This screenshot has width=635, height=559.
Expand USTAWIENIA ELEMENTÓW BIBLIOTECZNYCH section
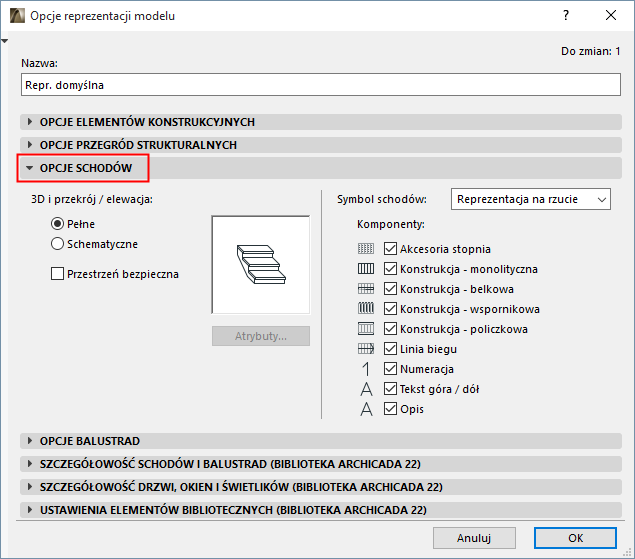pos(321,510)
